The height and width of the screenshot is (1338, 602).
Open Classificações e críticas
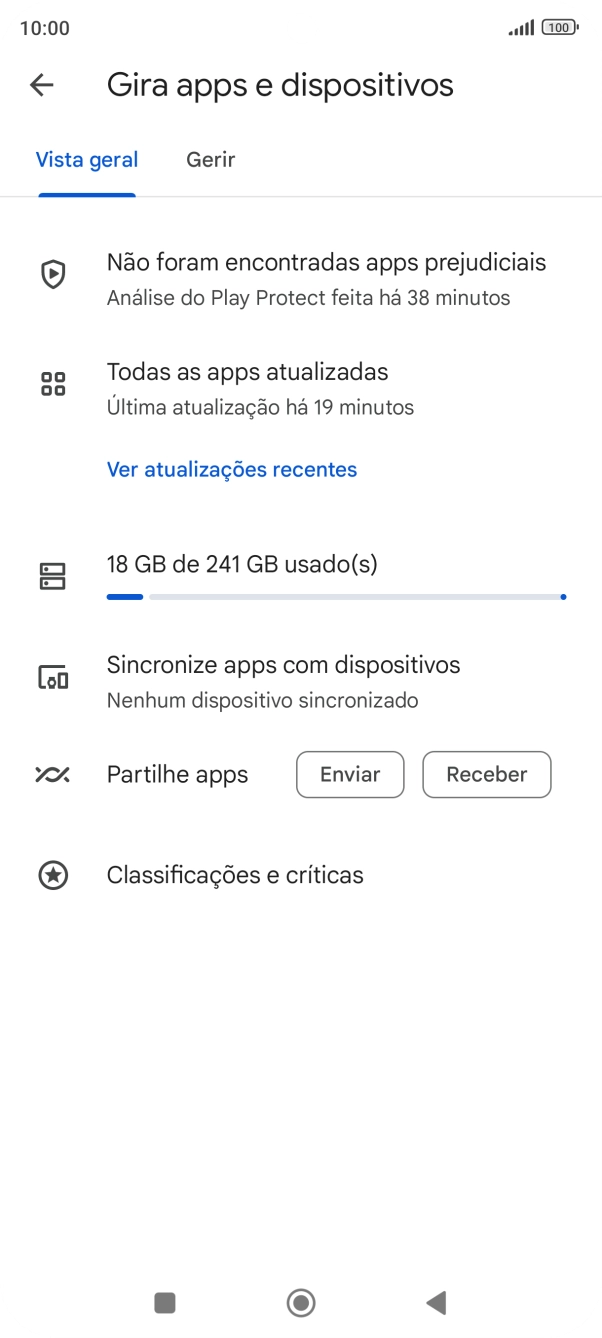(235, 876)
